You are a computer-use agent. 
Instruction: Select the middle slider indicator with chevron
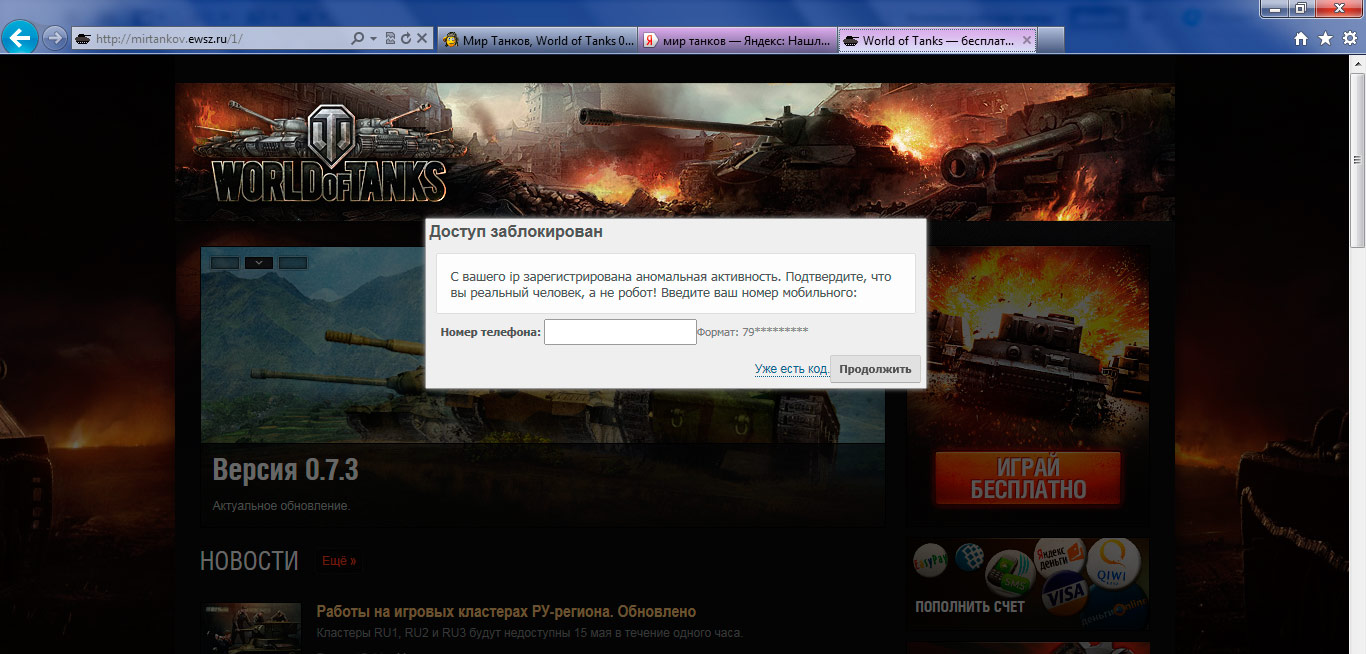258,263
